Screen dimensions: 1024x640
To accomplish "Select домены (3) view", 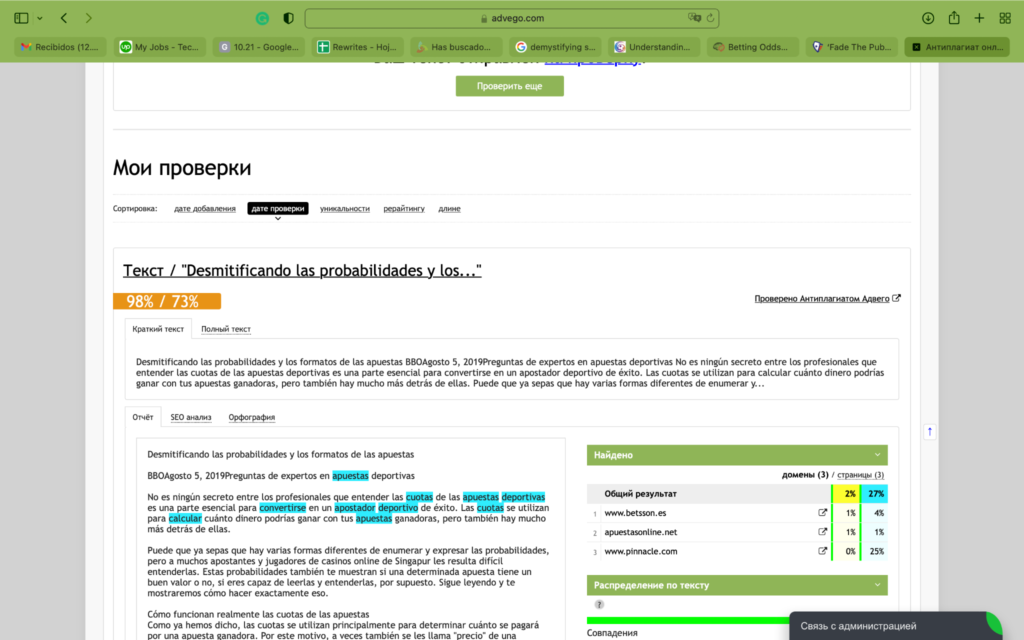I will 805,475.
